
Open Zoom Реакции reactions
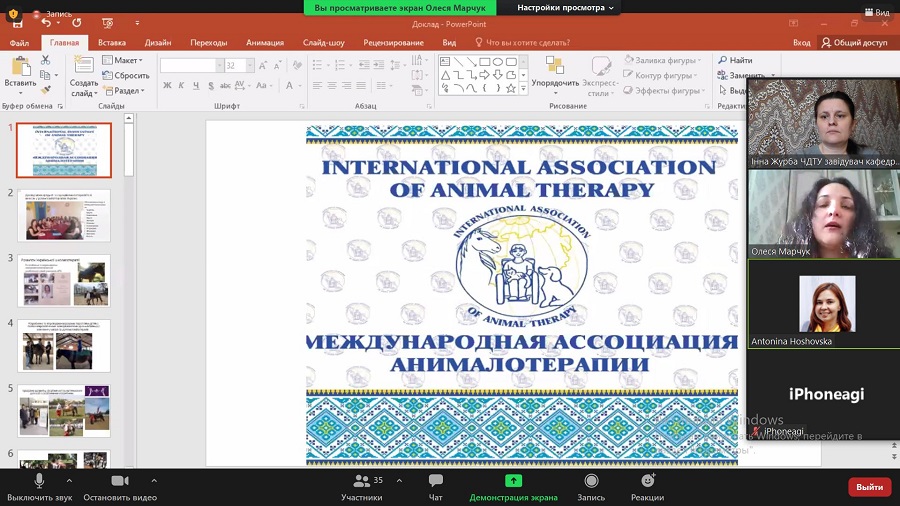[x=647, y=487]
